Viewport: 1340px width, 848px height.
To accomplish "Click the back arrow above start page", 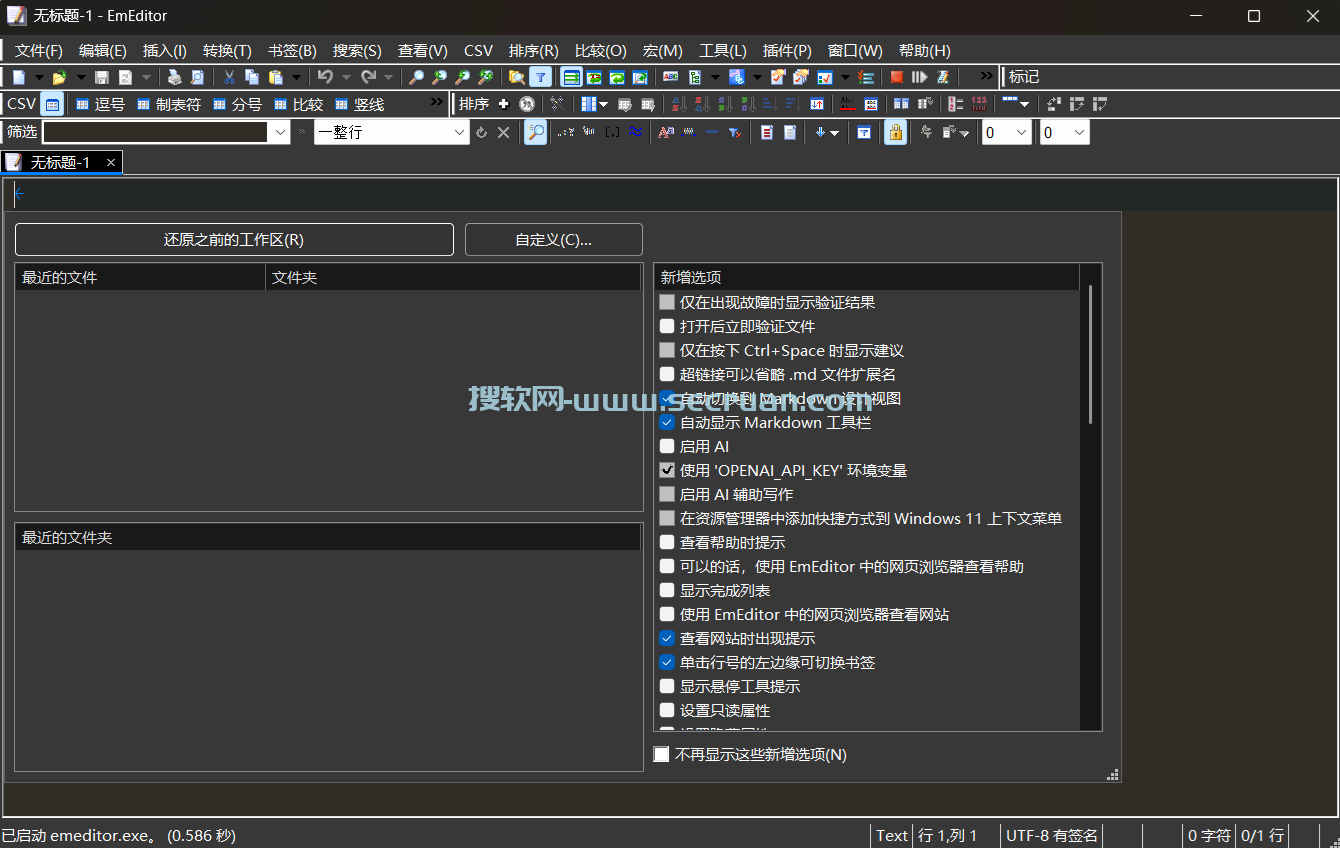I will 18,194.
